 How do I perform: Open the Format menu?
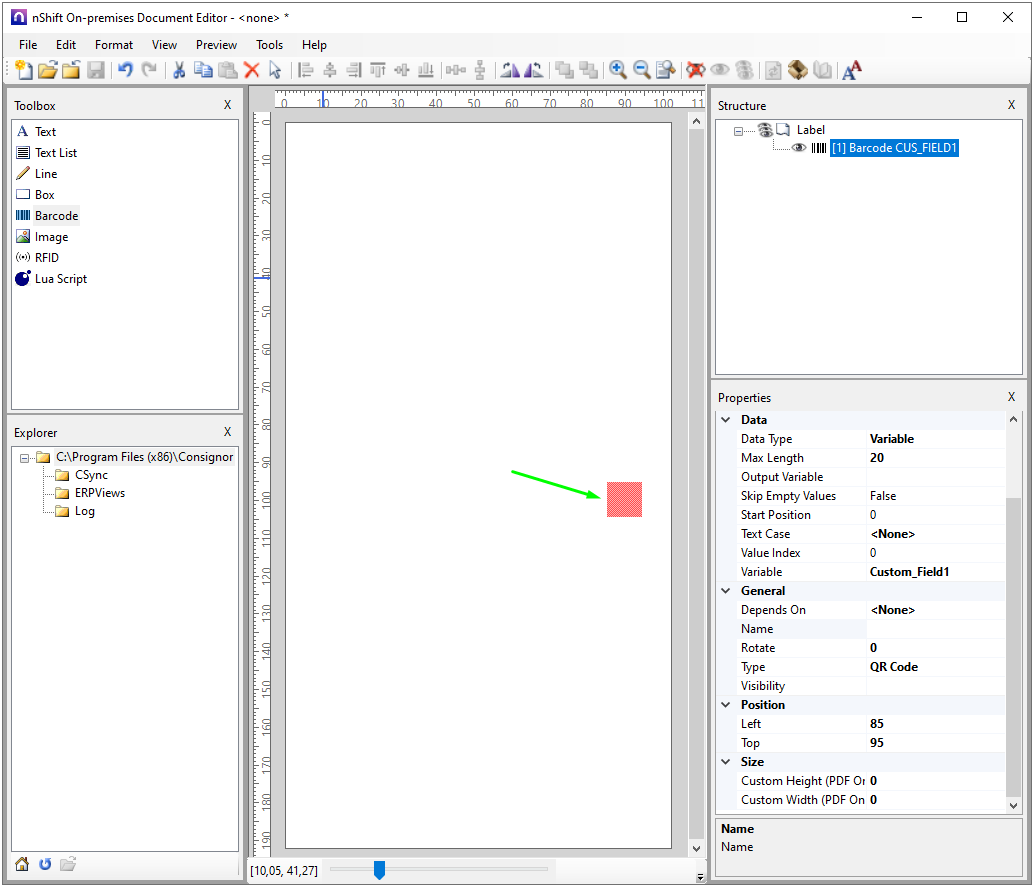[x=114, y=45]
